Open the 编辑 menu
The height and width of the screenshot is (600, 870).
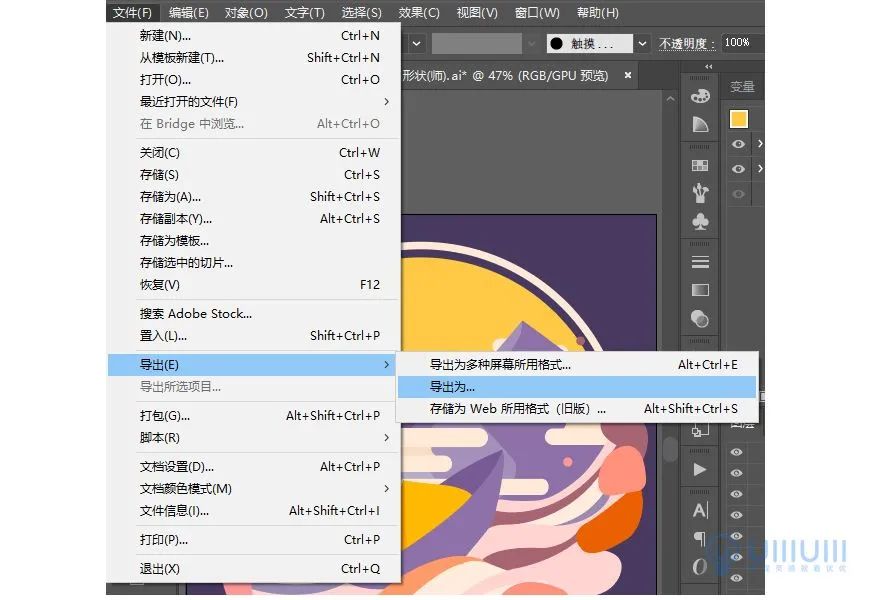188,12
